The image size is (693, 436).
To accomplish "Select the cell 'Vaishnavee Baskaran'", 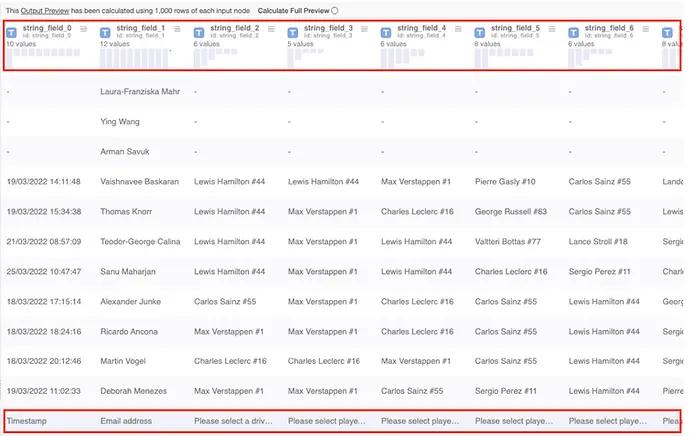I will click(140, 182).
